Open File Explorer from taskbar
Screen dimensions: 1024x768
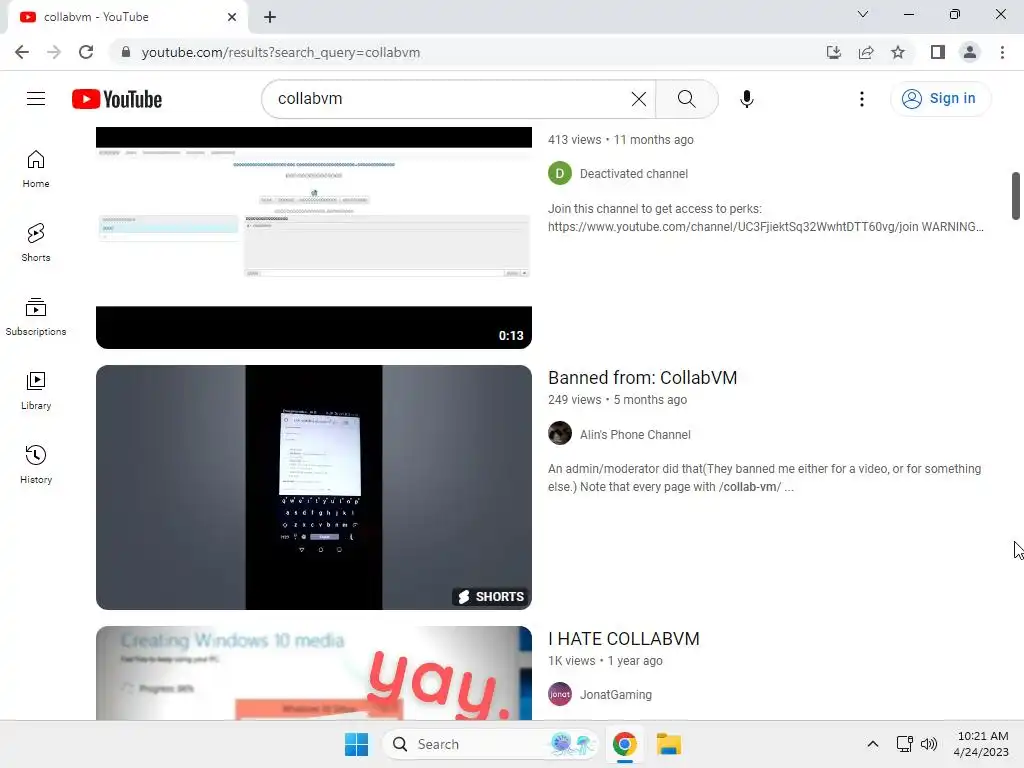point(669,744)
